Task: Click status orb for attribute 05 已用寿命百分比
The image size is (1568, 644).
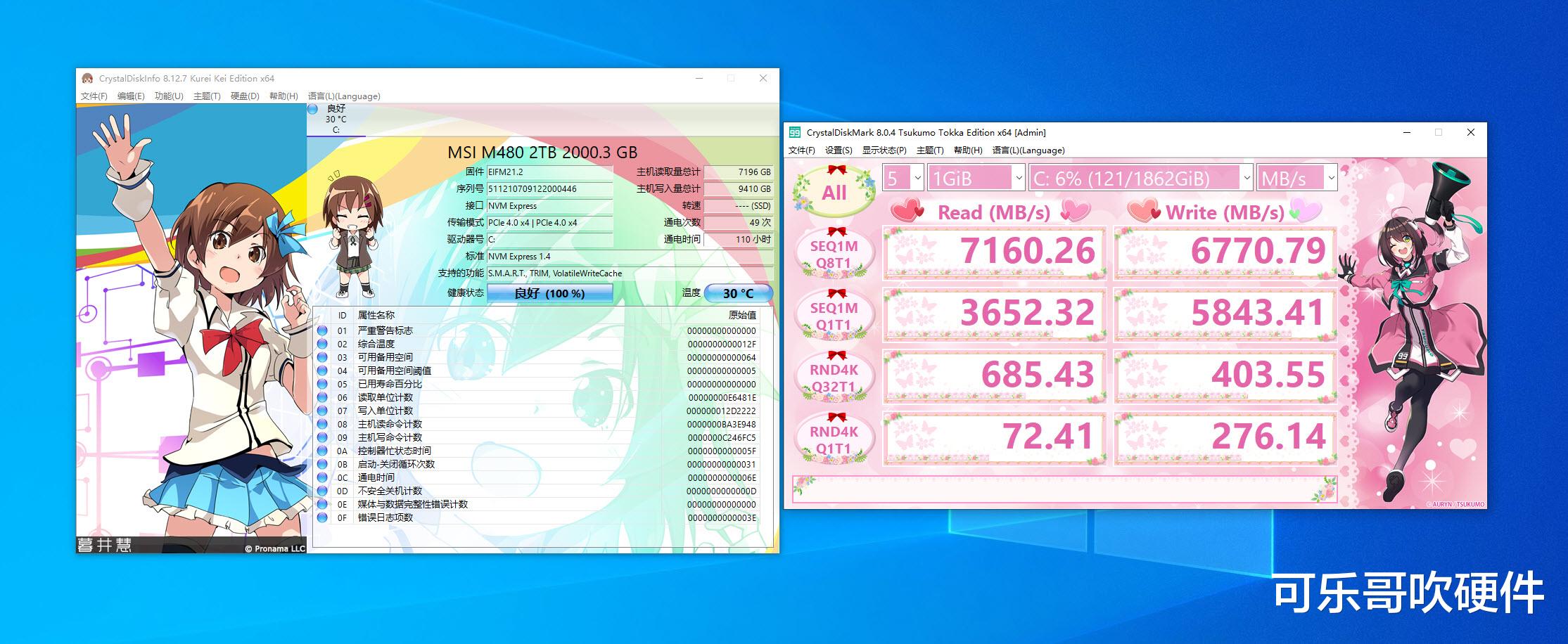Action: (x=322, y=384)
